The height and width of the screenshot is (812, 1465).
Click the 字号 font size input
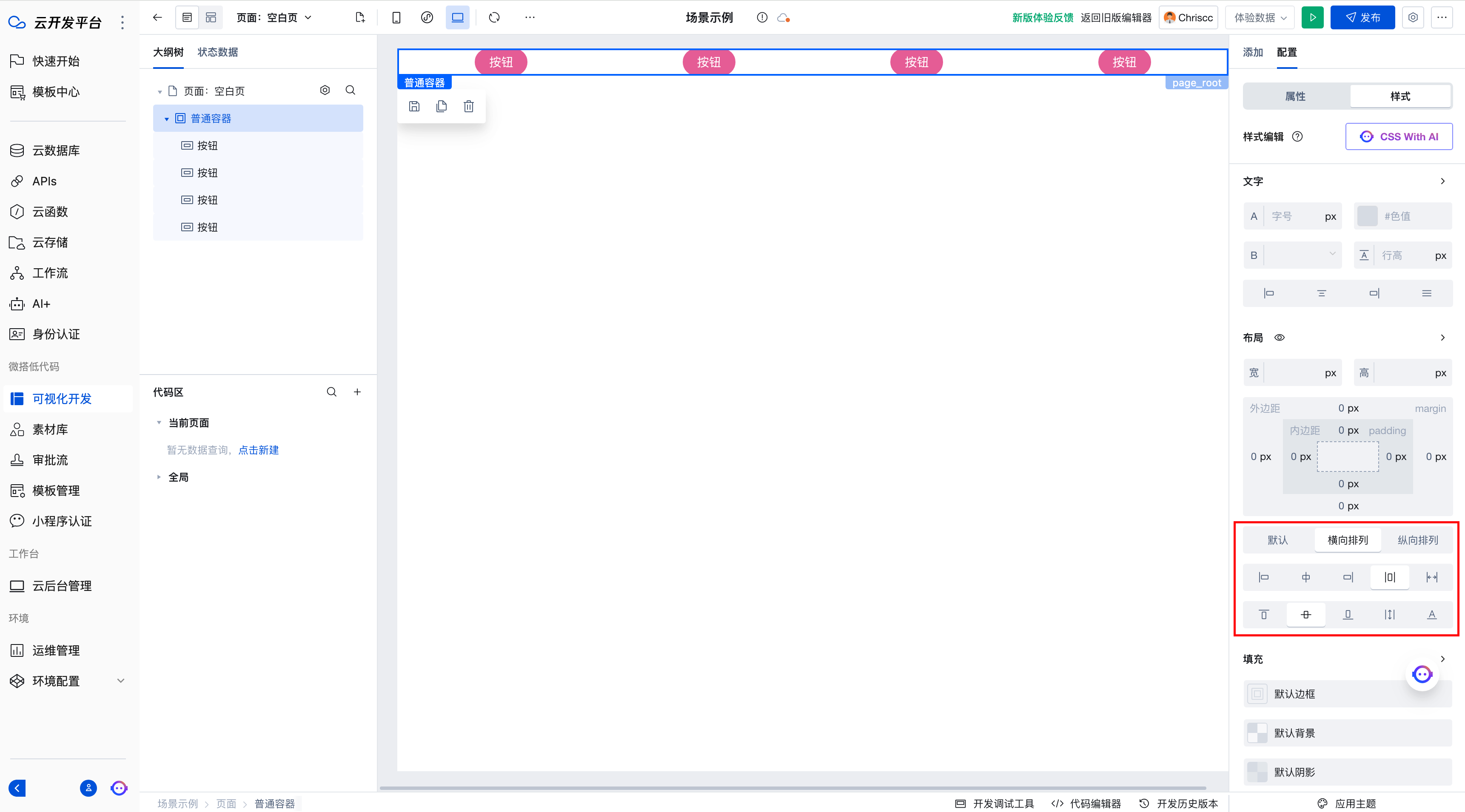(x=1292, y=216)
